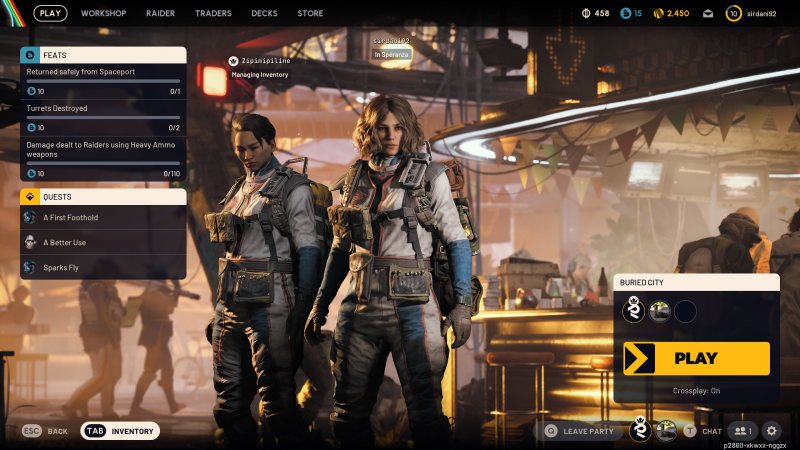Viewport: 800px width, 450px height.
Task: Click the settings gear icon
Action: pos(771,431)
